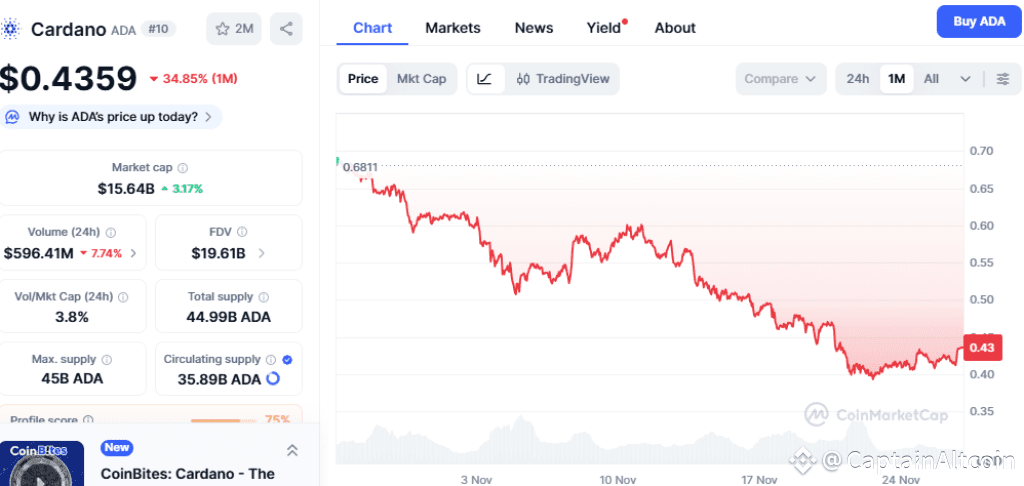
Task: Open the Compare dropdown
Action: pos(781,79)
